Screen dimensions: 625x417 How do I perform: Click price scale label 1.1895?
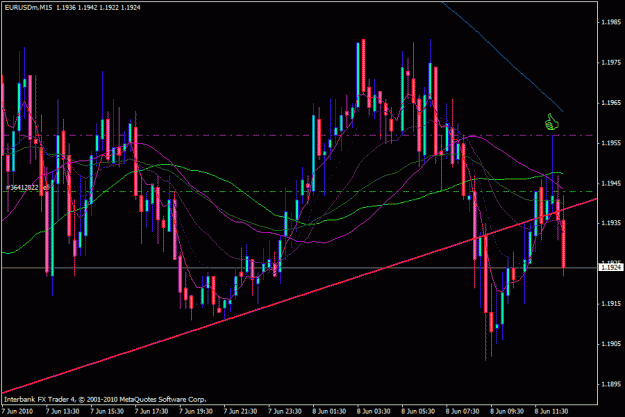click(x=611, y=384)
